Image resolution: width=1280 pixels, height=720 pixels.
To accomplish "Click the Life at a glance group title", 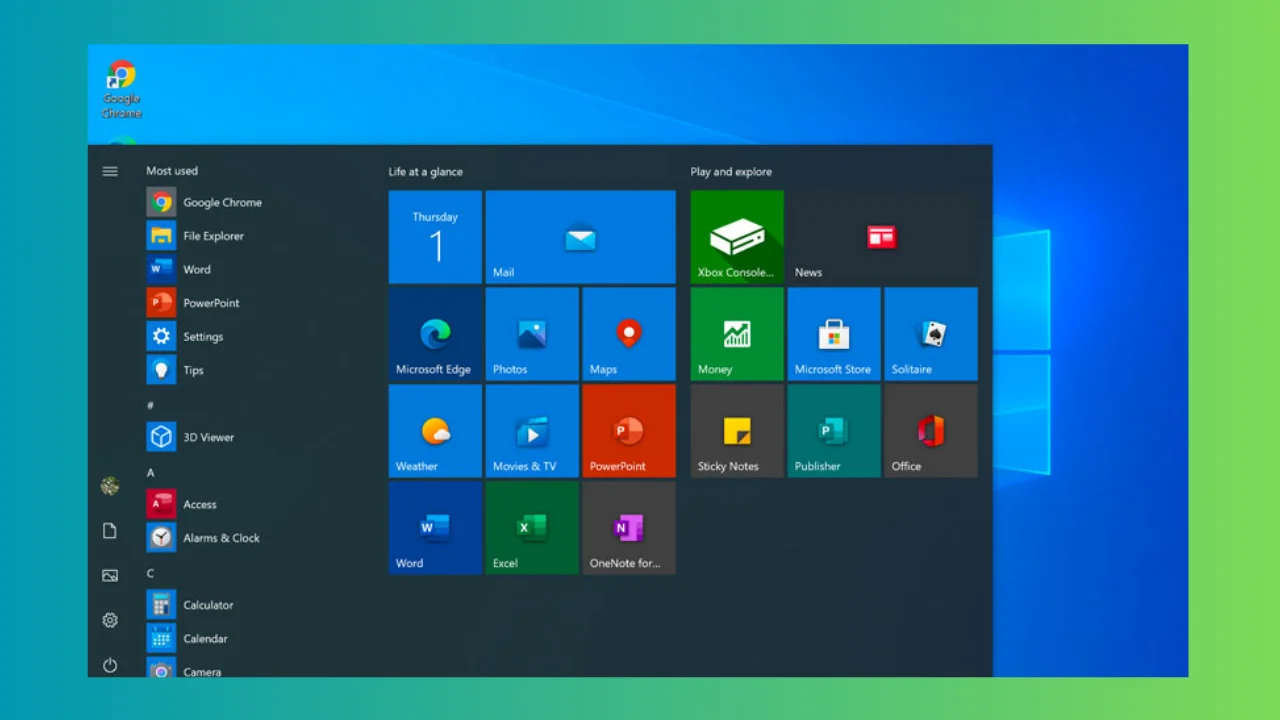I will click(x=426, y=172).
